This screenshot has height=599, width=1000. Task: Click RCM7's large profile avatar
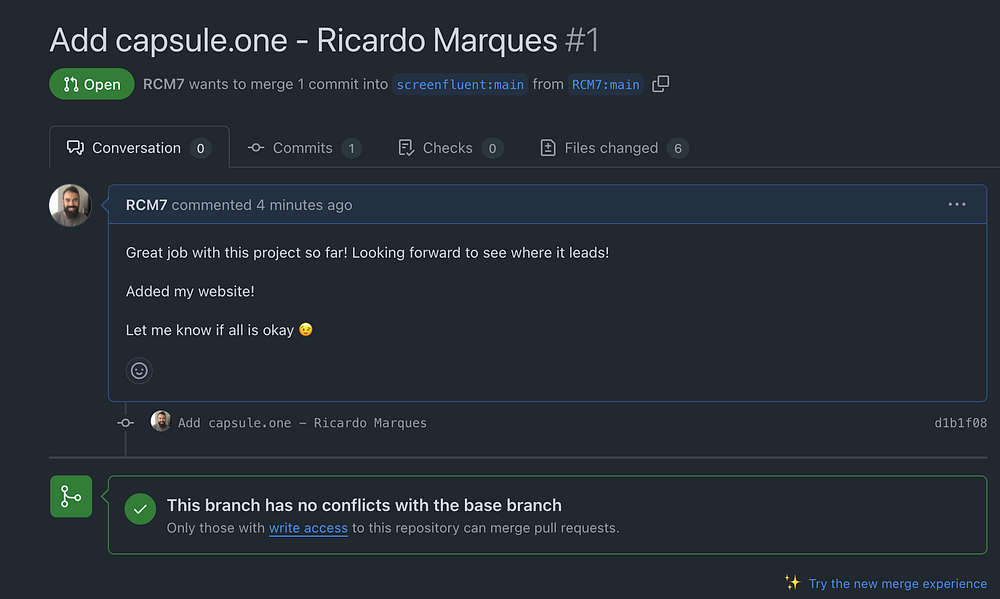click(71, 205)
